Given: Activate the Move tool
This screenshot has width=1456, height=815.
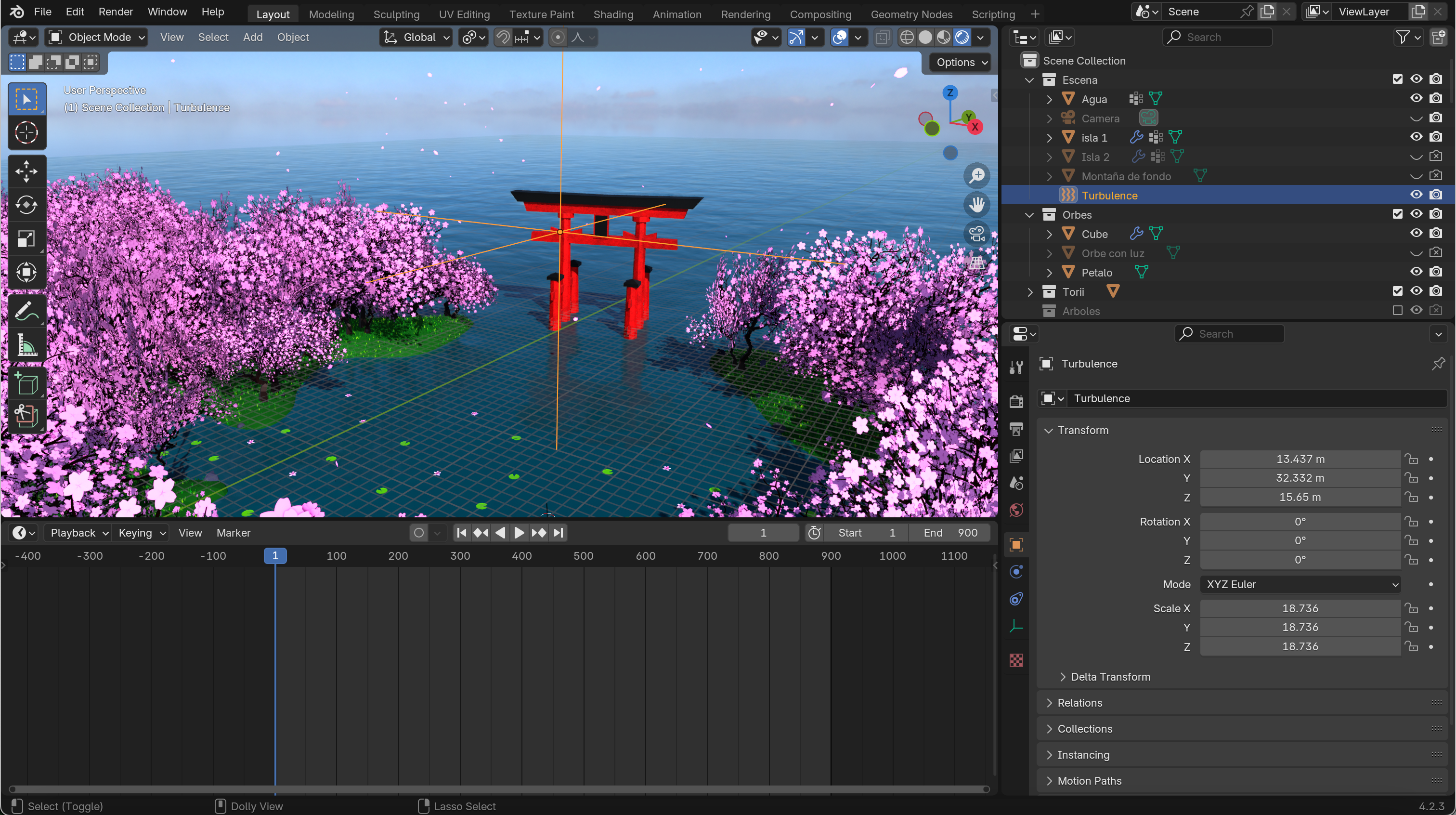Looking at the screenshot, I should tap(26, 171).
